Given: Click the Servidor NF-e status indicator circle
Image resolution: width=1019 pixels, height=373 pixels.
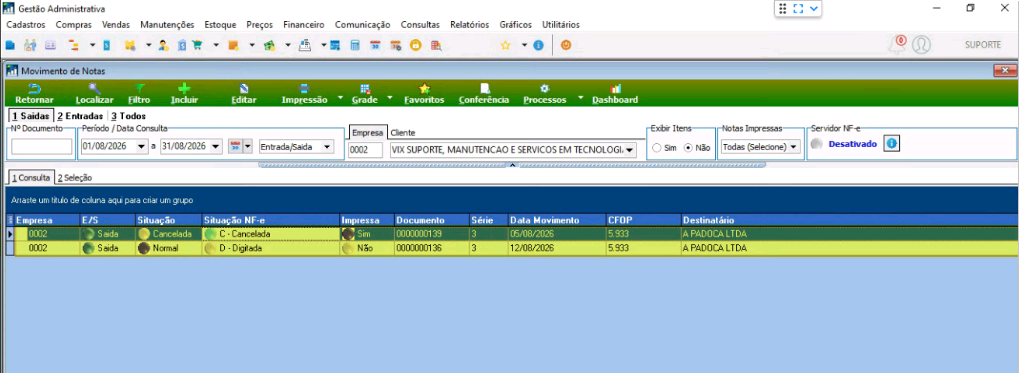Looking at the screenshot, I should tap(816, 144).
